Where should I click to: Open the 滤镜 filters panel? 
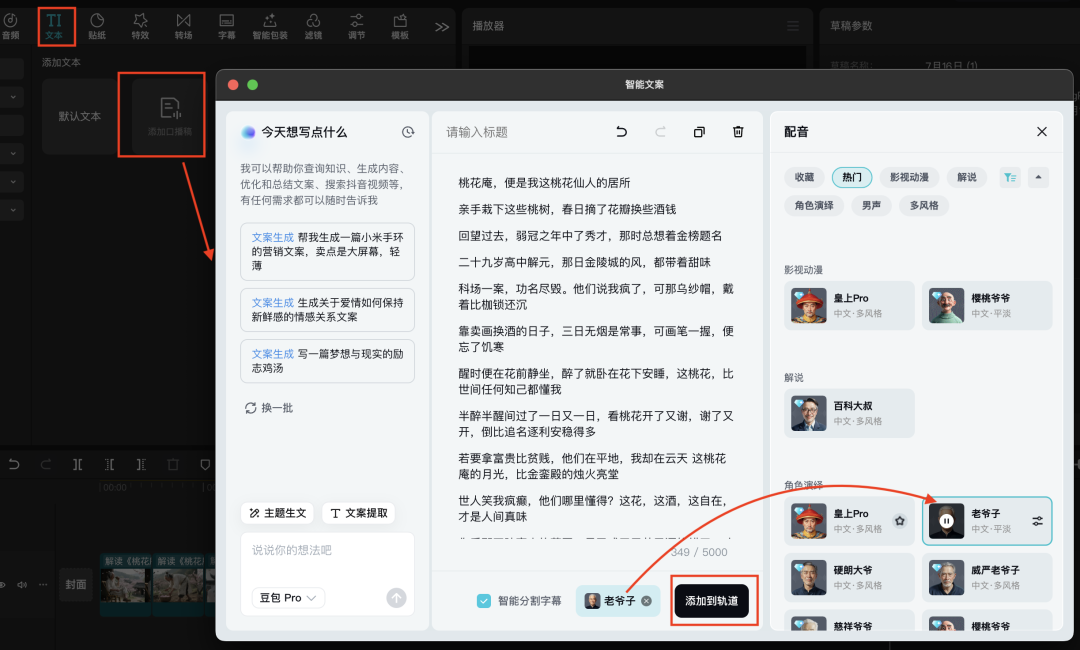313,27
